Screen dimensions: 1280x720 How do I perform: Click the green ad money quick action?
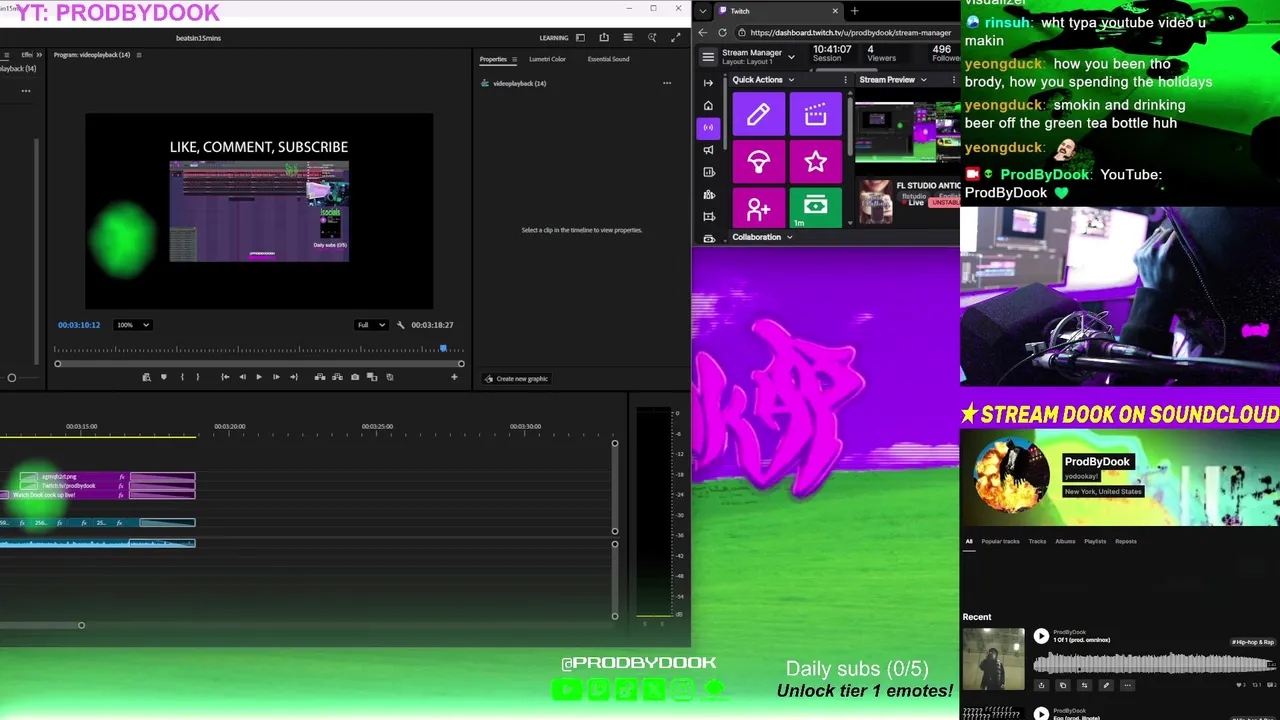click(x=816, y=208)
